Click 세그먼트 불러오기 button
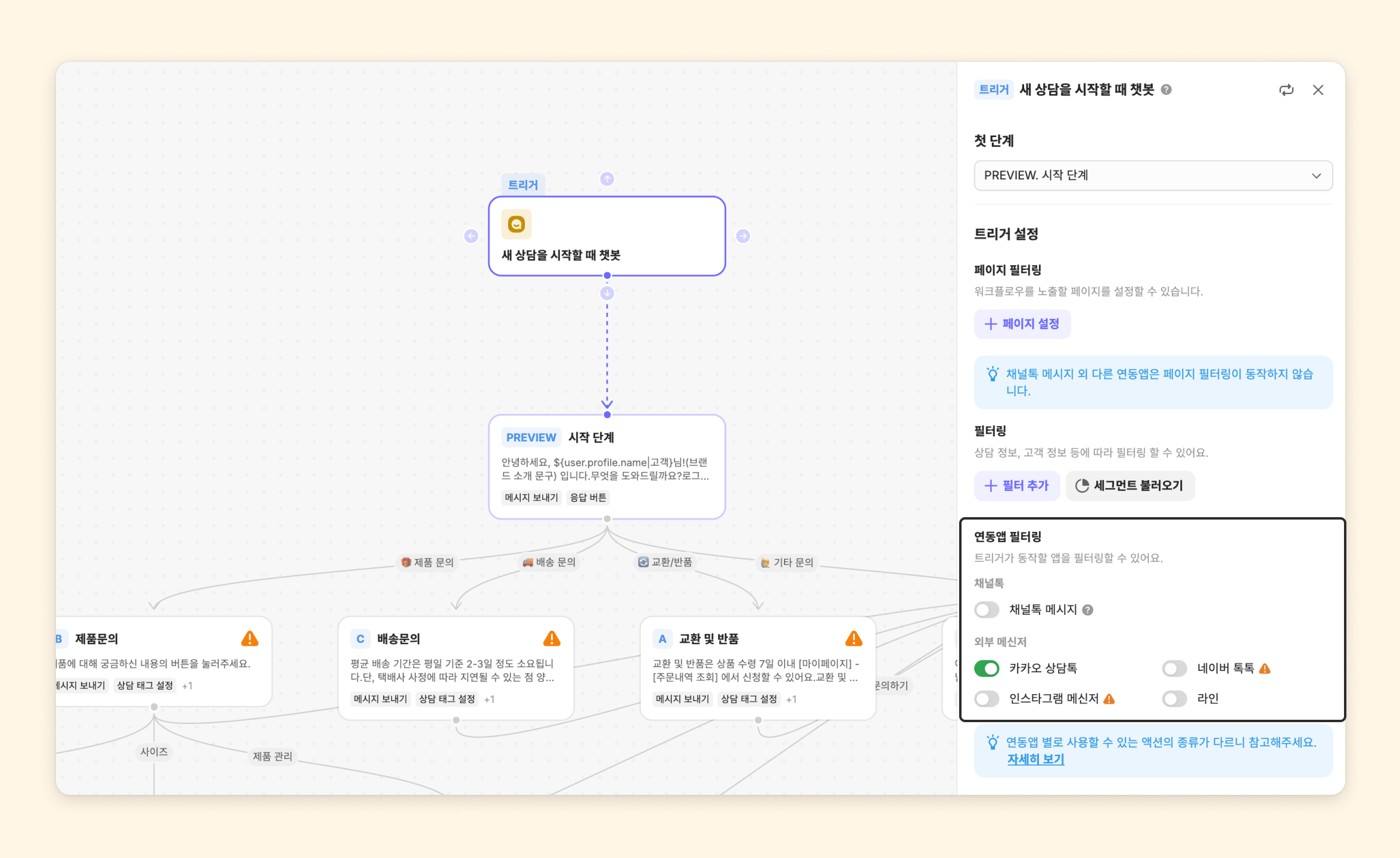Image resolution: width=1400 pixels, height=858 pixels. point(1130,486)
